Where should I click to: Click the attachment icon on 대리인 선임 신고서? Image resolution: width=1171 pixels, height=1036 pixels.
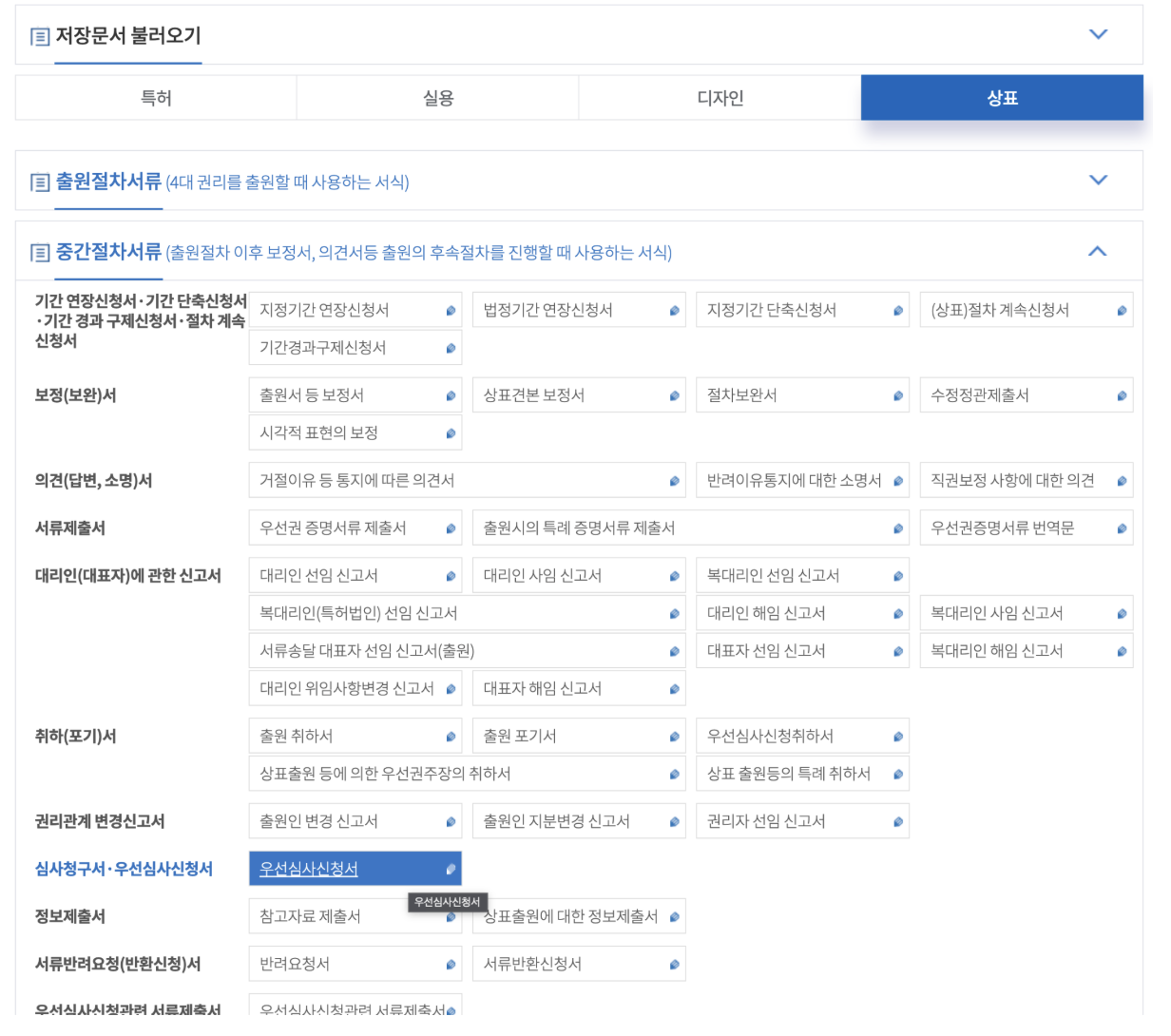[449, 575]
